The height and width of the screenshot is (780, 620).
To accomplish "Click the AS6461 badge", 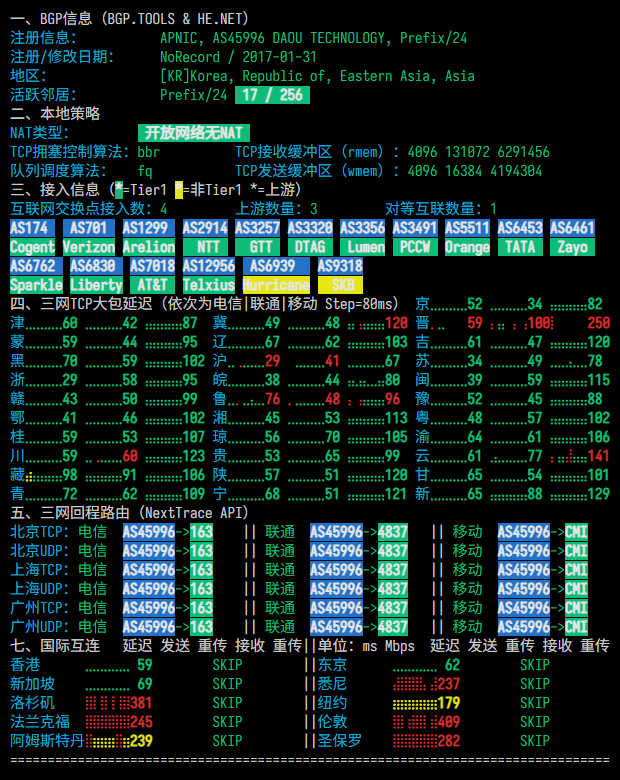I will pos(572,228).
